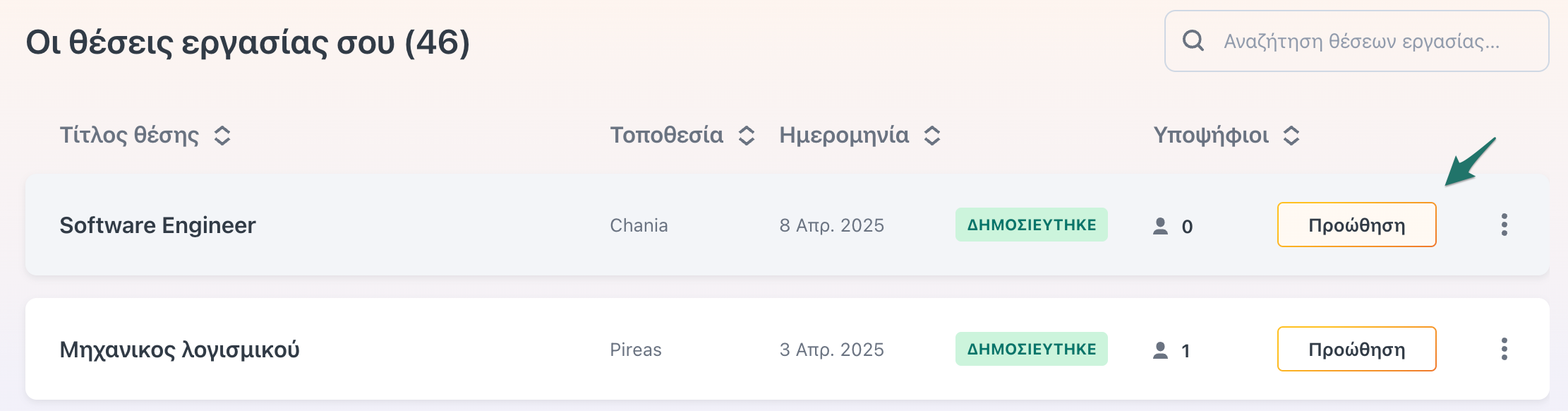Open three-dot menu for Software Engineer

[x=1504, y=225]
